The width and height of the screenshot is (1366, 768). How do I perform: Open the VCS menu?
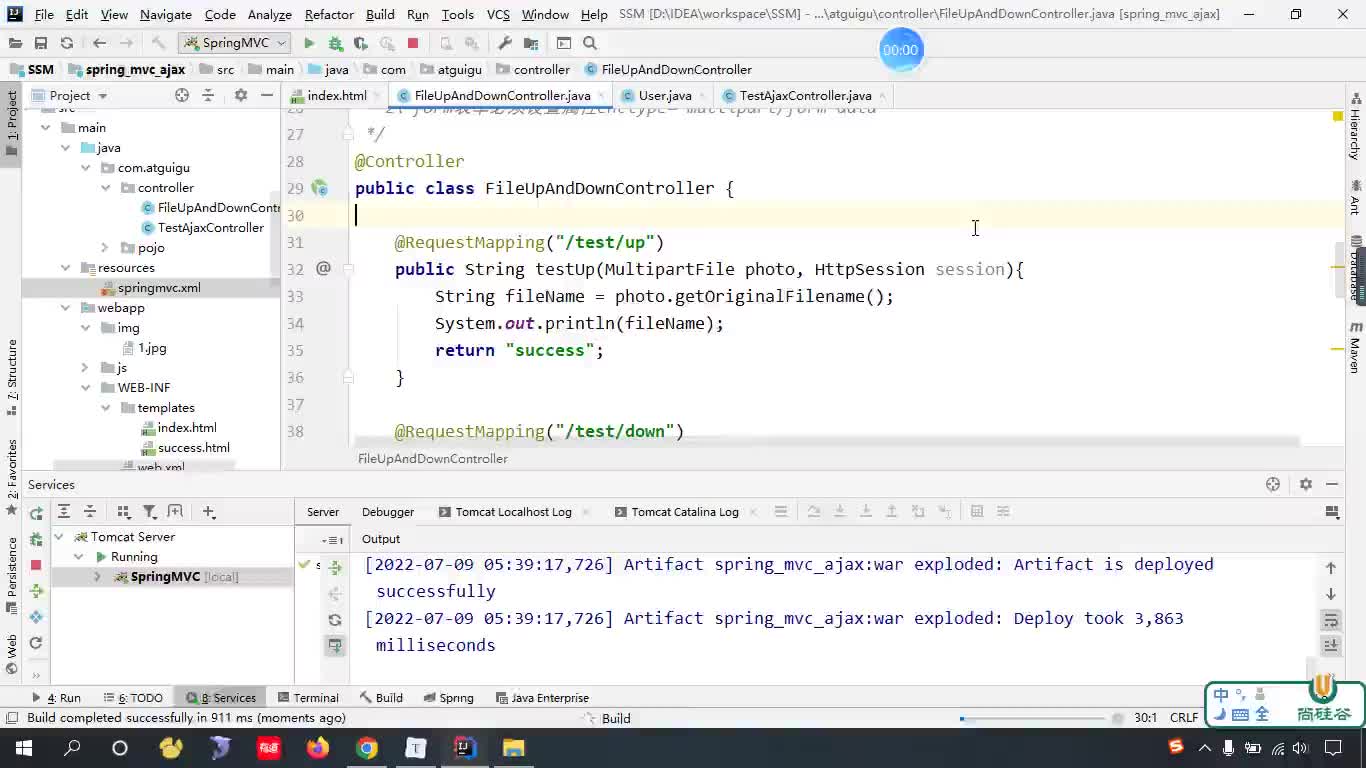coord(498,14)
